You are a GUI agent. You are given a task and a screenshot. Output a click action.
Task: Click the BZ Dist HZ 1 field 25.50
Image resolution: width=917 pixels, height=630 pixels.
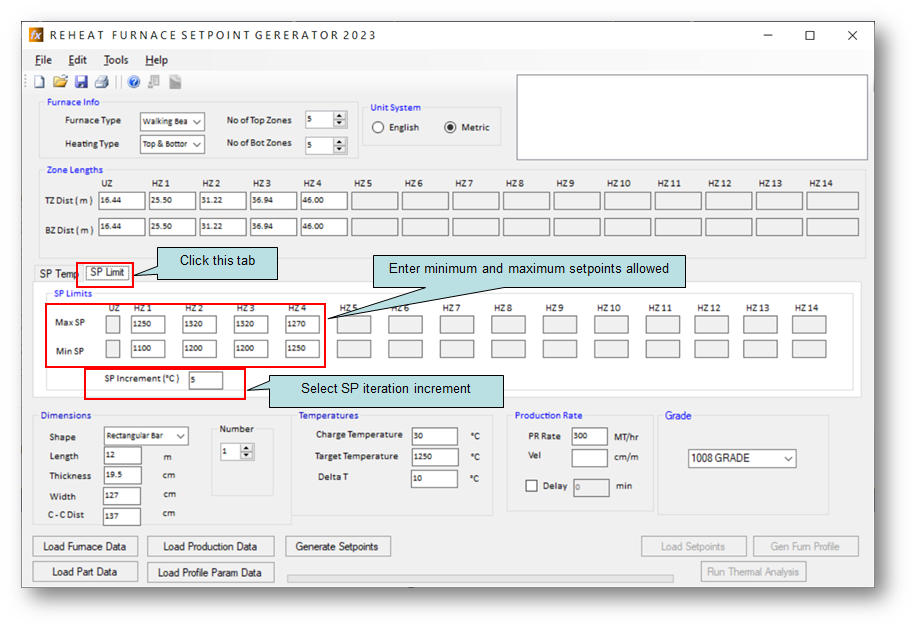[172, 227]
